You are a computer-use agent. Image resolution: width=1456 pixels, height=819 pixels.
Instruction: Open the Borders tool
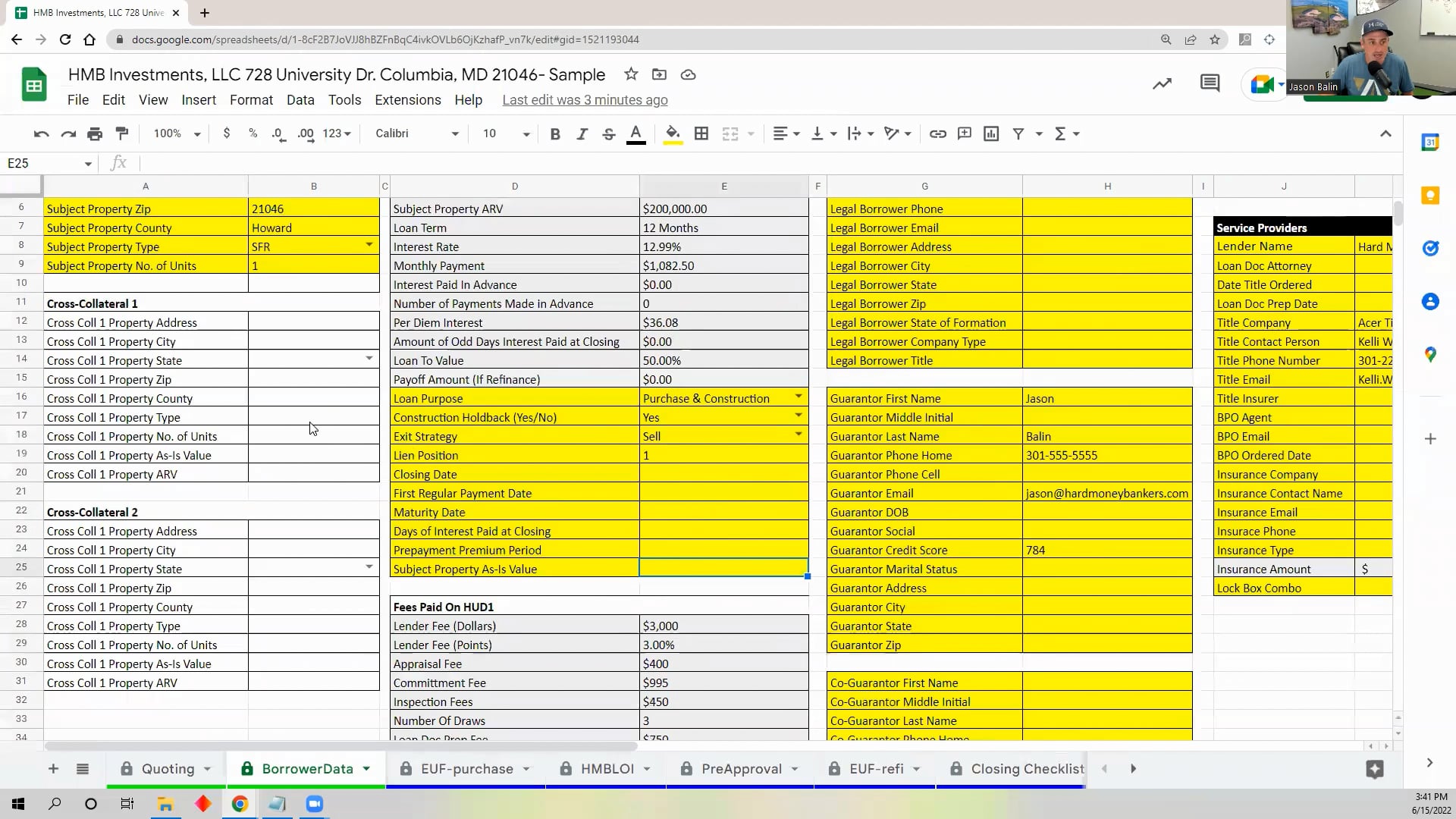pyautogui.click(x=701, y=134)
